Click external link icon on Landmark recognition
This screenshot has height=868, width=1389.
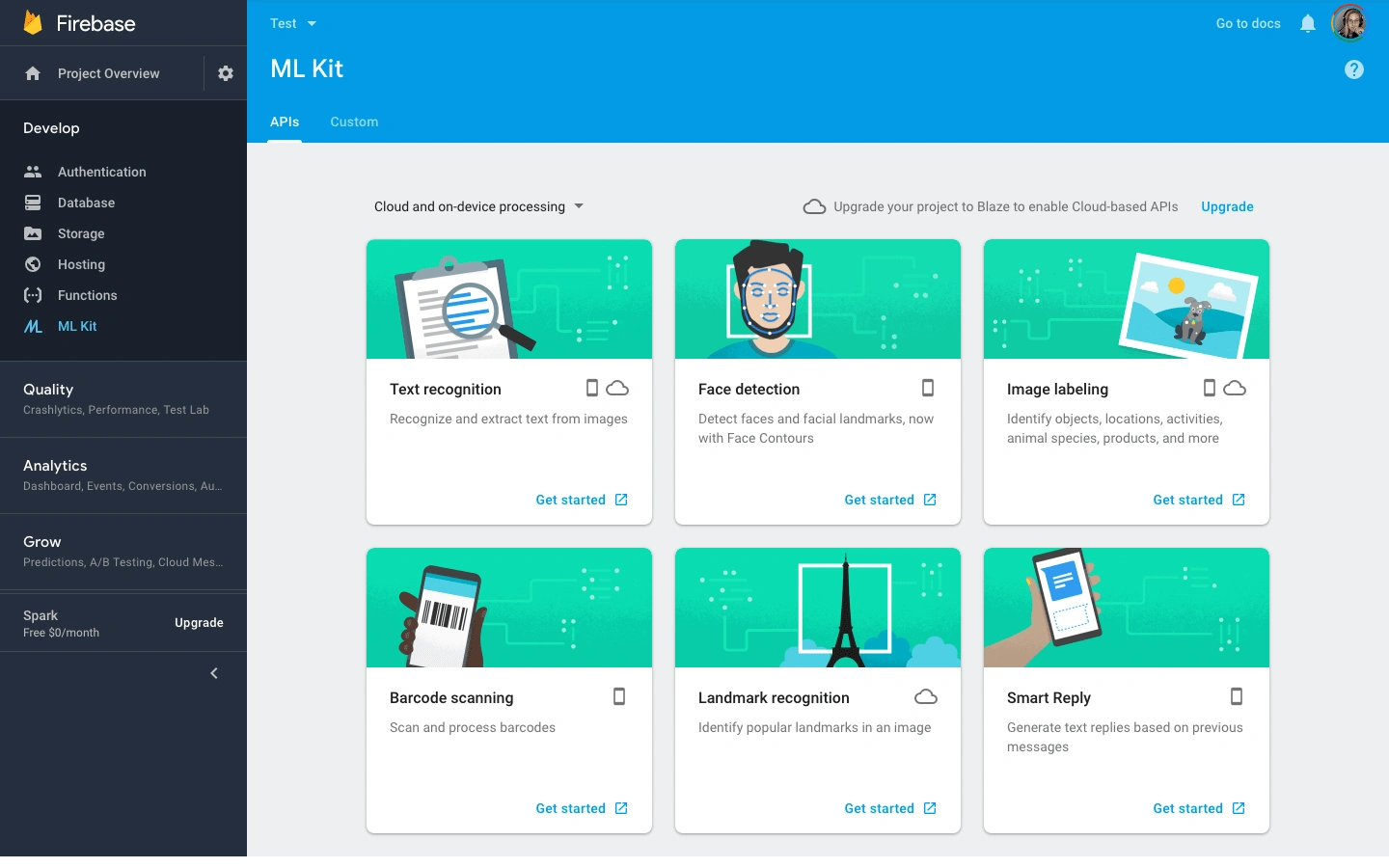pos(930,808)
